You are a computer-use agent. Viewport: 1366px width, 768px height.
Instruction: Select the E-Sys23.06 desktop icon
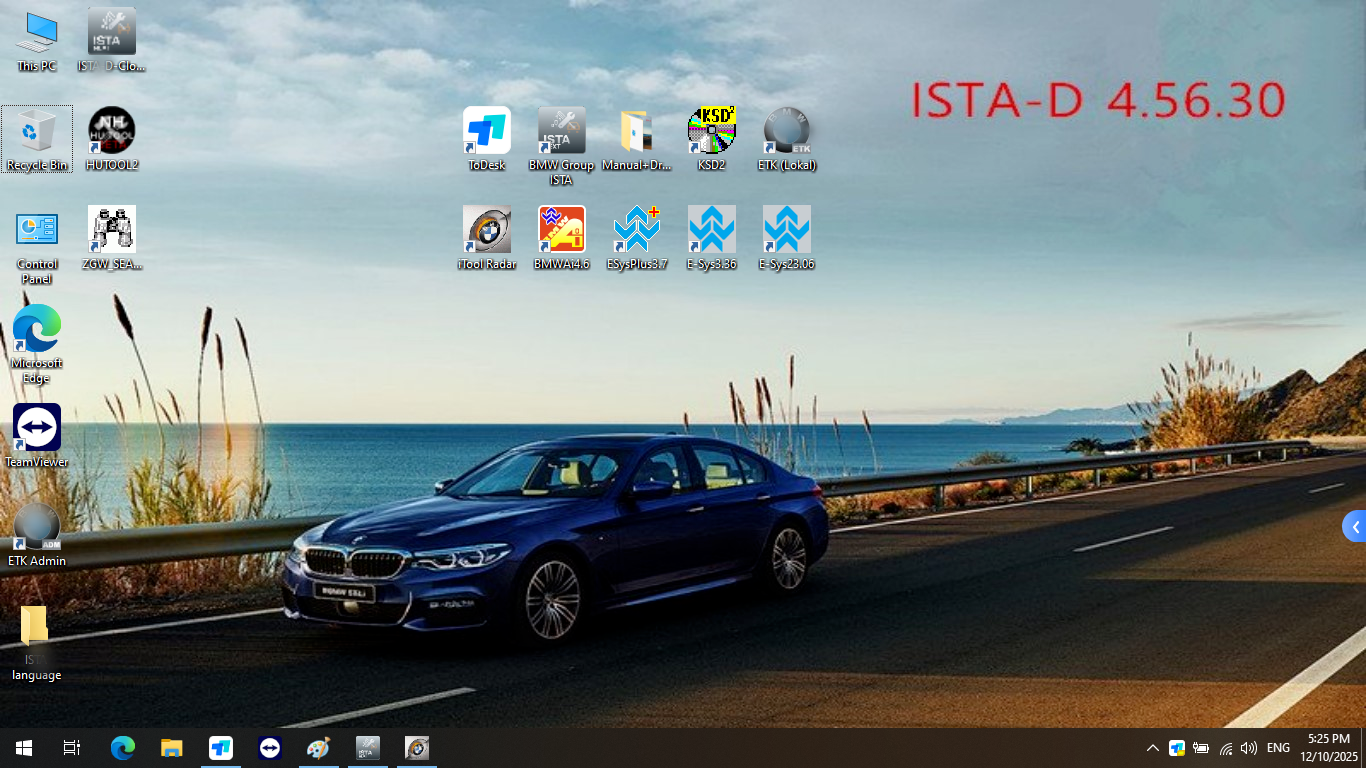pos(786,230)
